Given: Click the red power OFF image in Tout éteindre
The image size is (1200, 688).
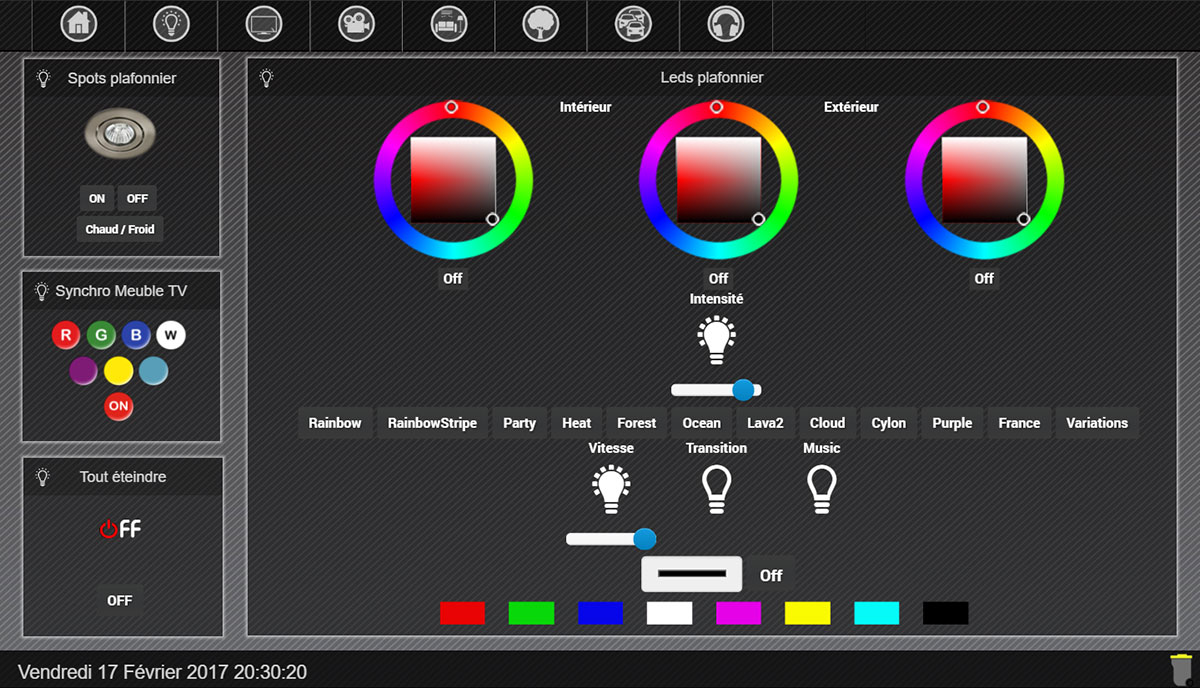Looking at the screenshot, I should [120, 529].
